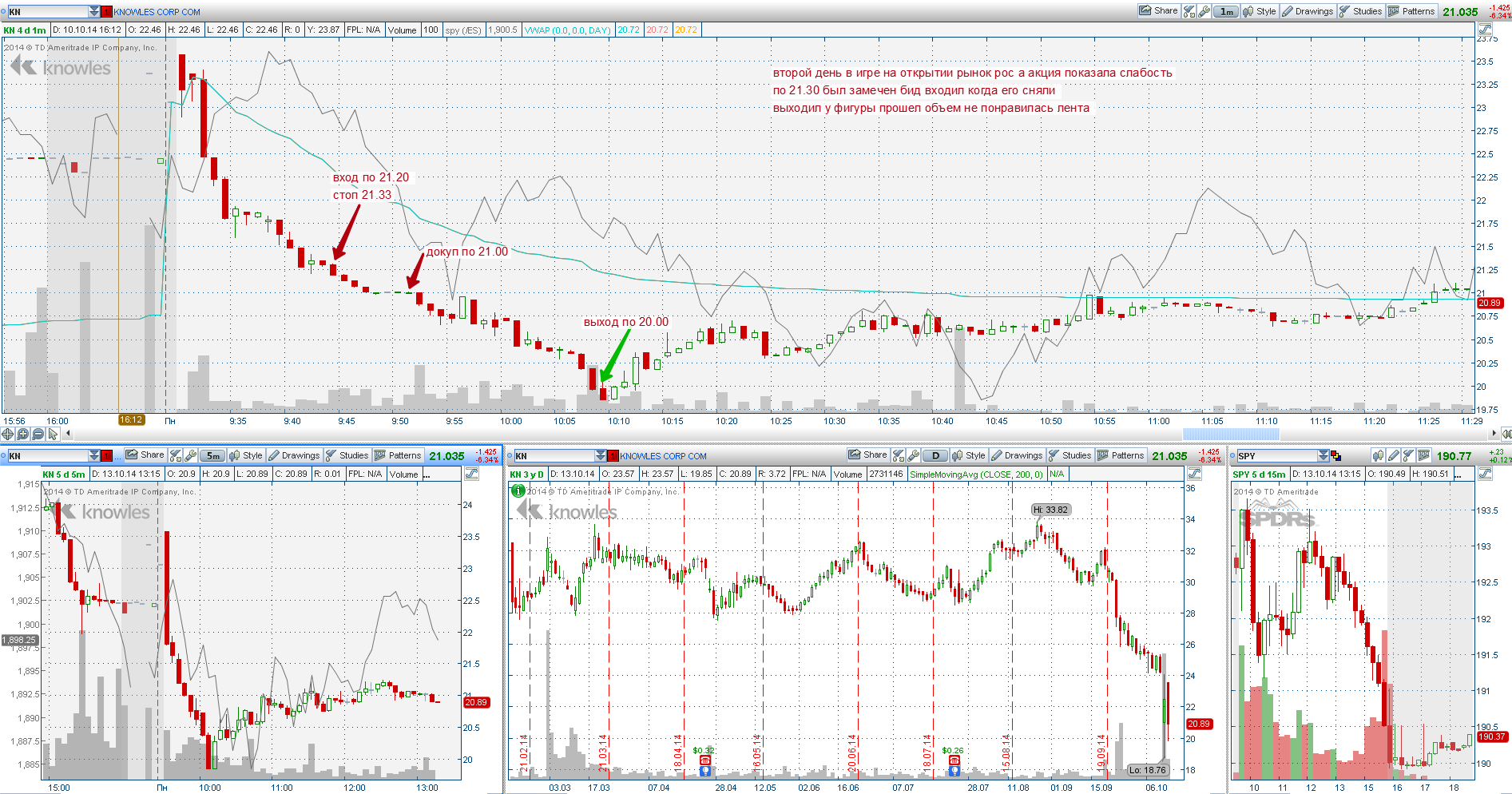Click right scroll arrow of top chart scrollbar
This screenshot has width=1512, height=794.
tap(1494, 434)
